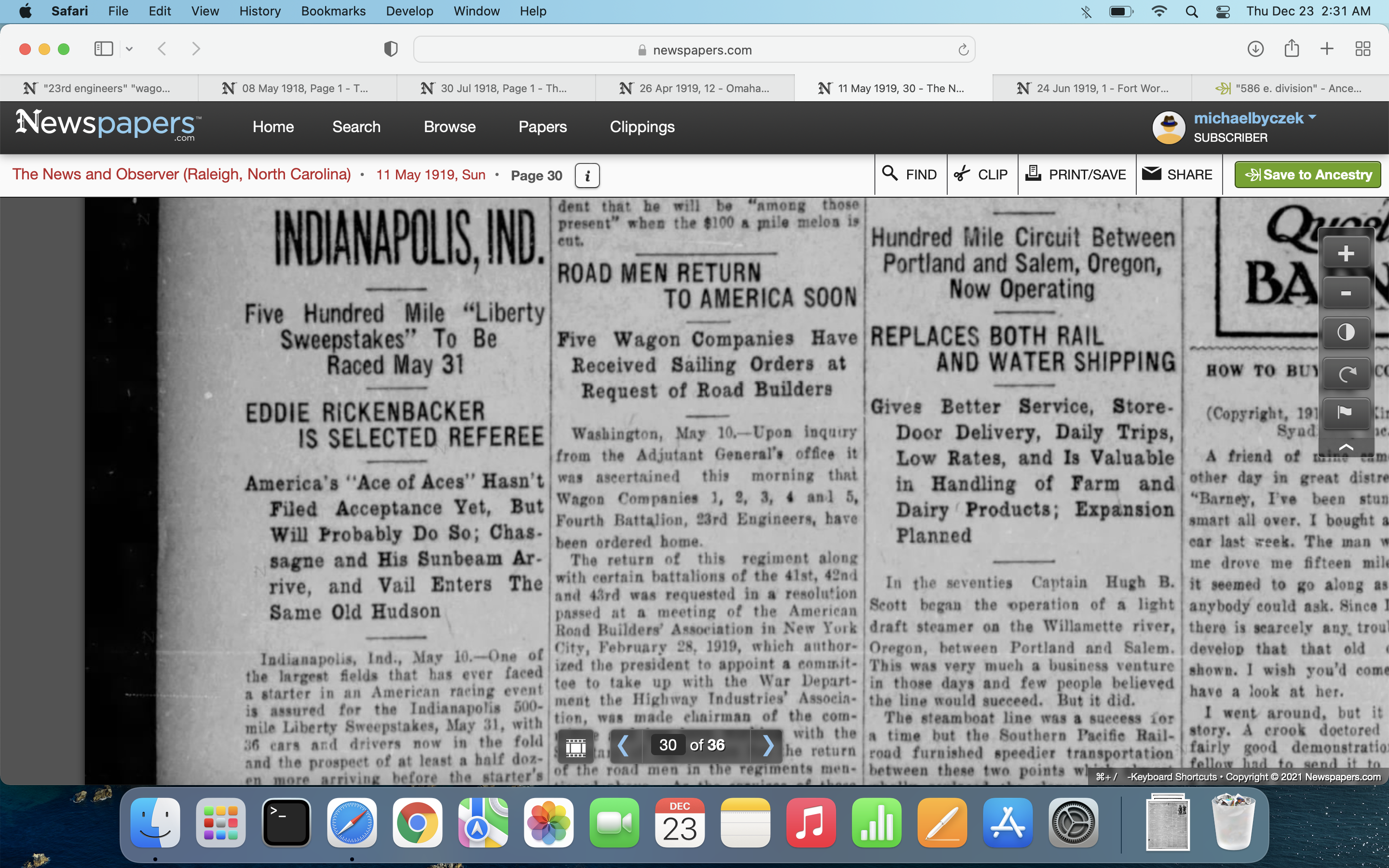
Task: Open the filmstrip page thumbnails
Action: click(576, 746)
